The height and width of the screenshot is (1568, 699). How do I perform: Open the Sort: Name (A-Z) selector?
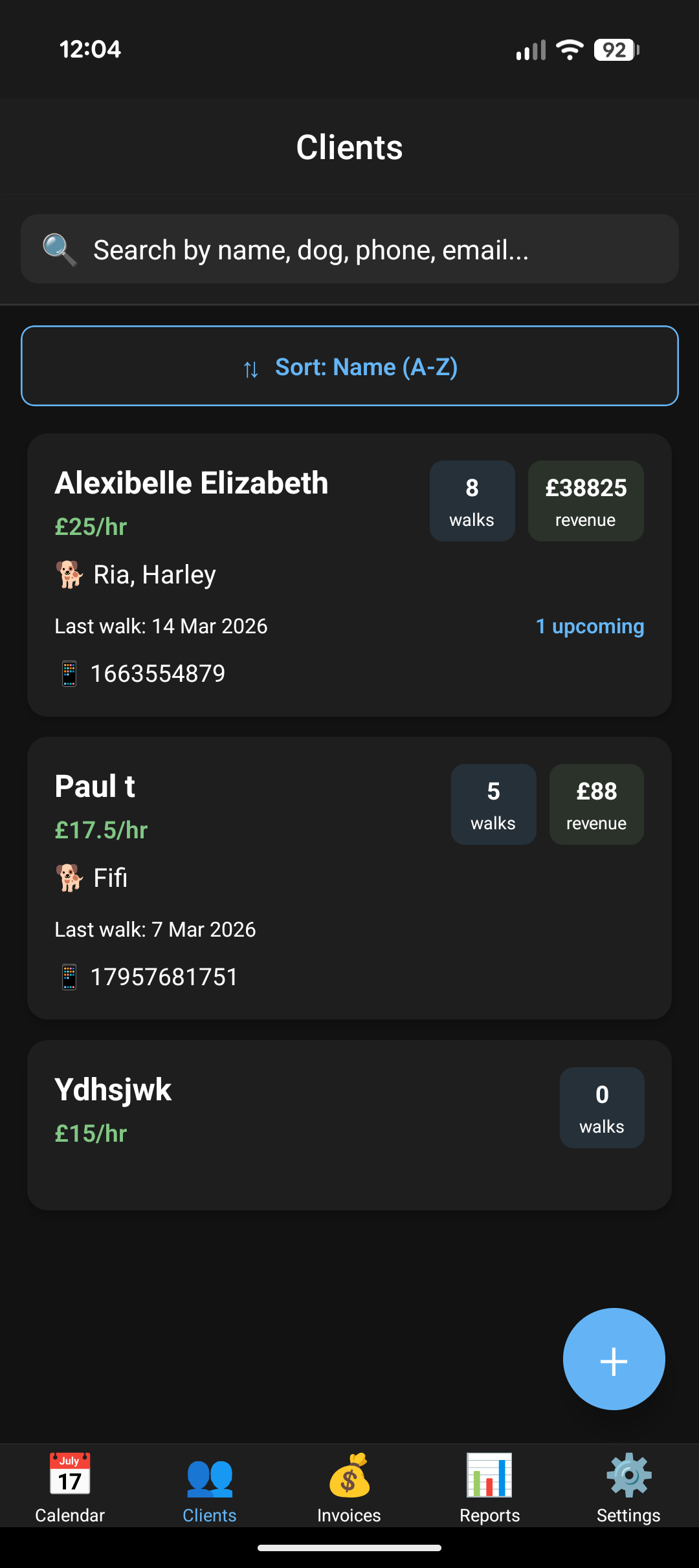[349, 366]
